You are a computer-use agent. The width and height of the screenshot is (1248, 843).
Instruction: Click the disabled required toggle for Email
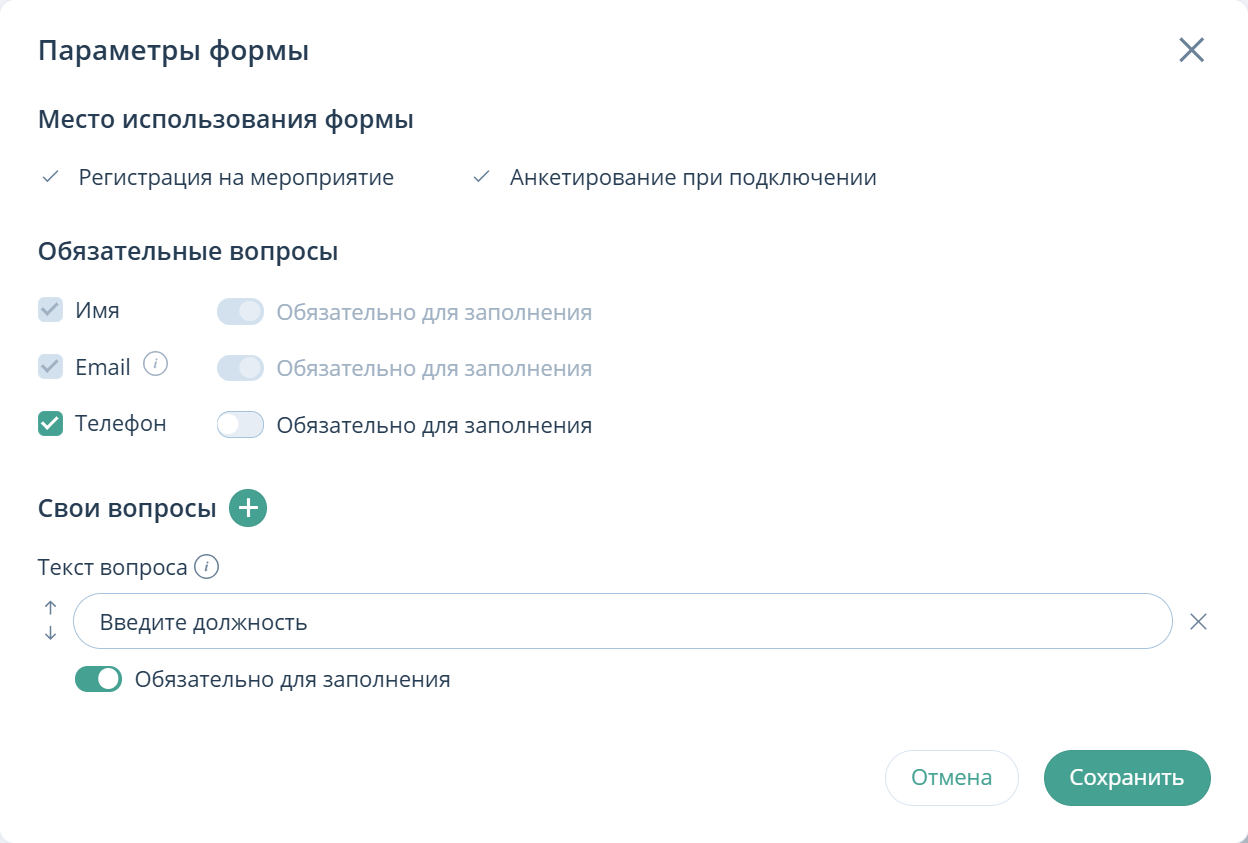coord(240,367)
